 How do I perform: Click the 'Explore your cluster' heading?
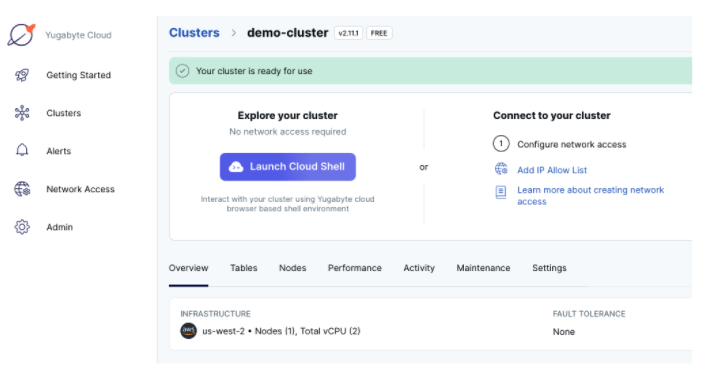click(288, 116)
